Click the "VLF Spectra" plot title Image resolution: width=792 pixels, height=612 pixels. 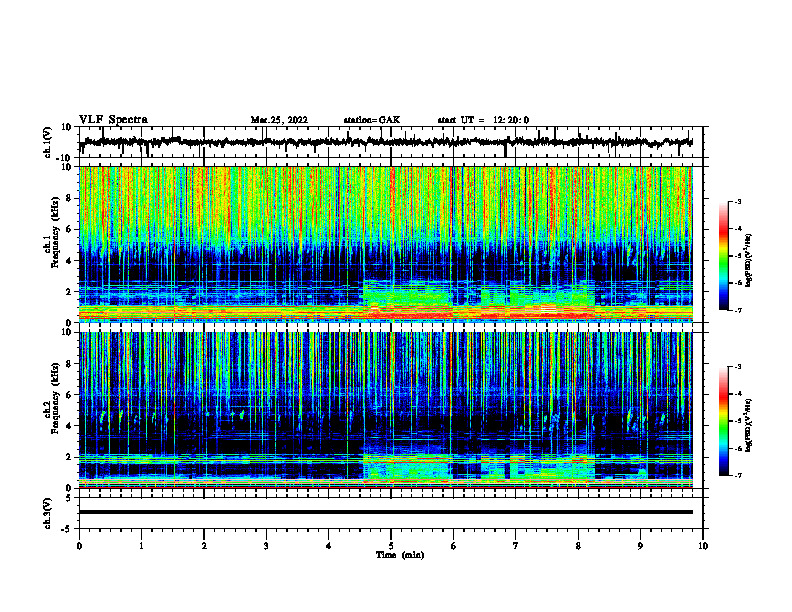click(113, 120)
